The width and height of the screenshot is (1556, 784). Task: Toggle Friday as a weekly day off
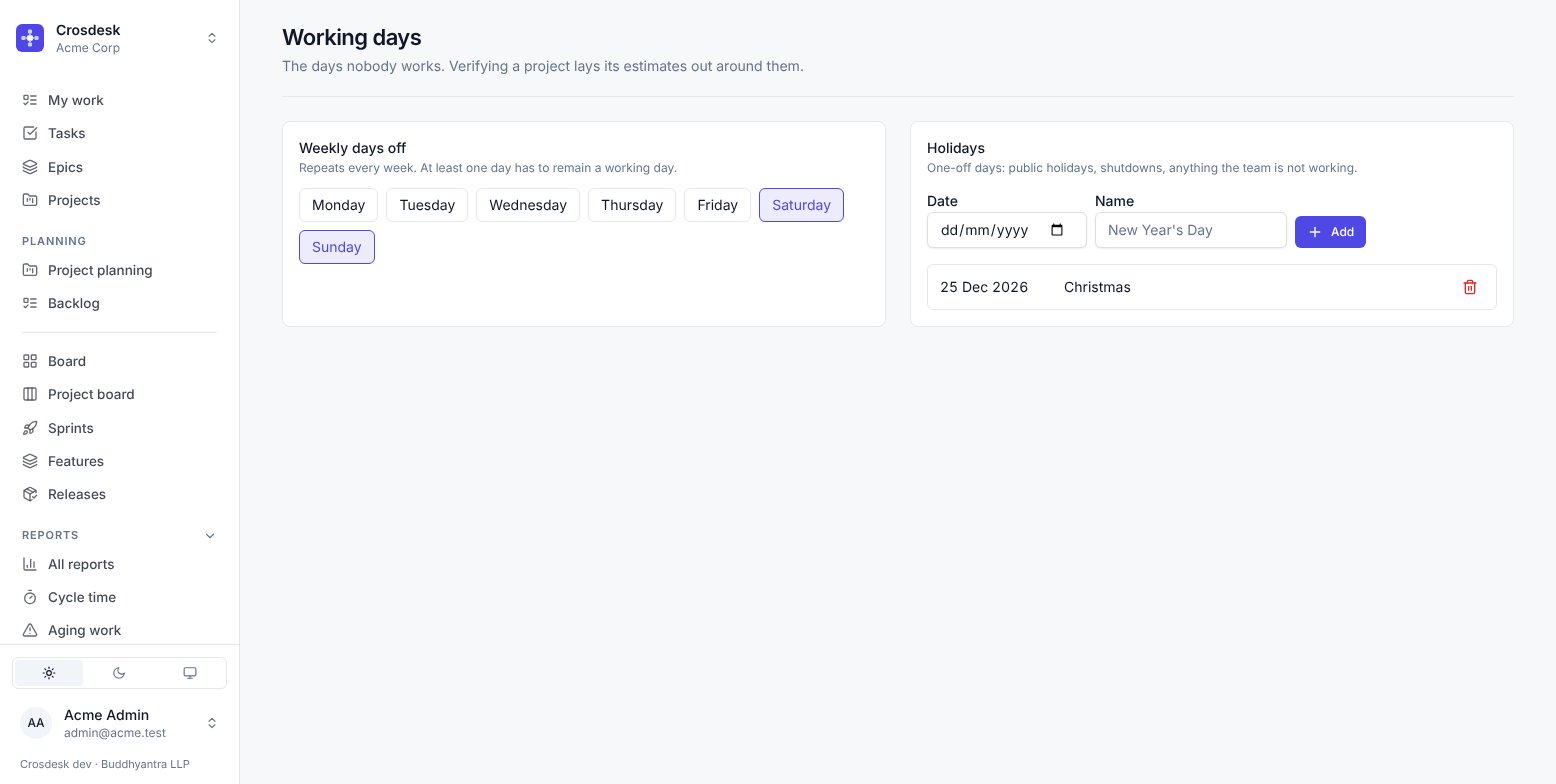(717, 205)
